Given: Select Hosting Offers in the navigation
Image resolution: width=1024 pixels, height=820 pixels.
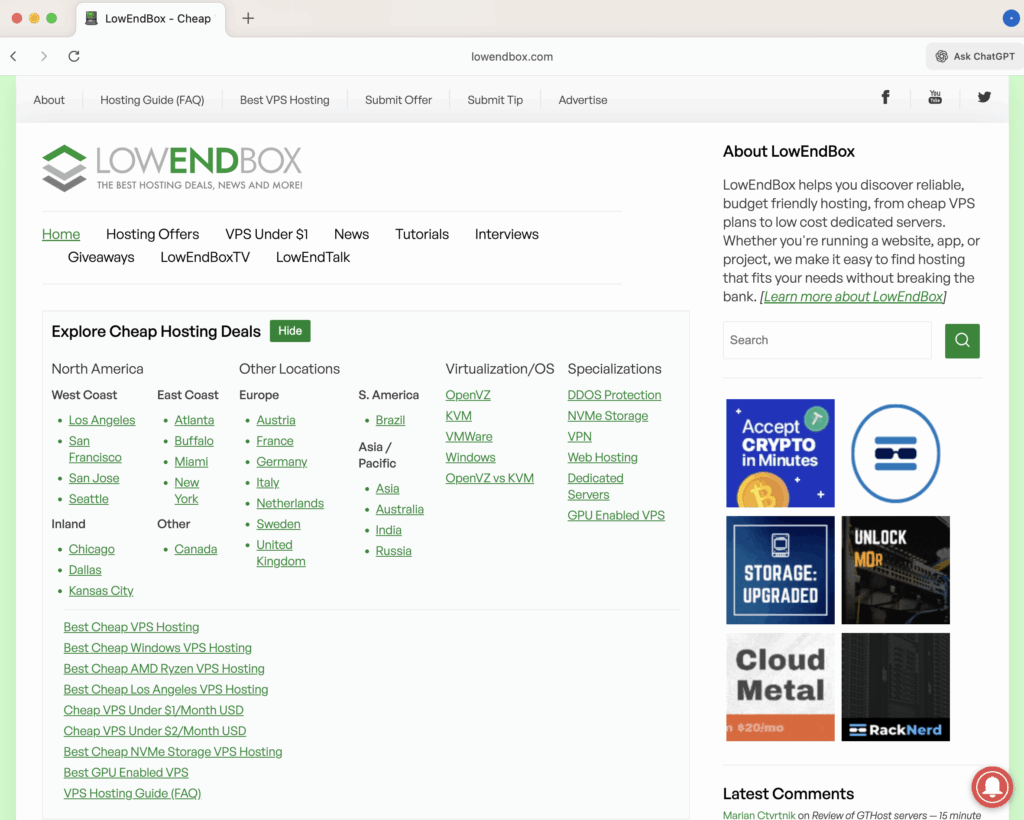Looking at the screenshot, I should 152,234.
